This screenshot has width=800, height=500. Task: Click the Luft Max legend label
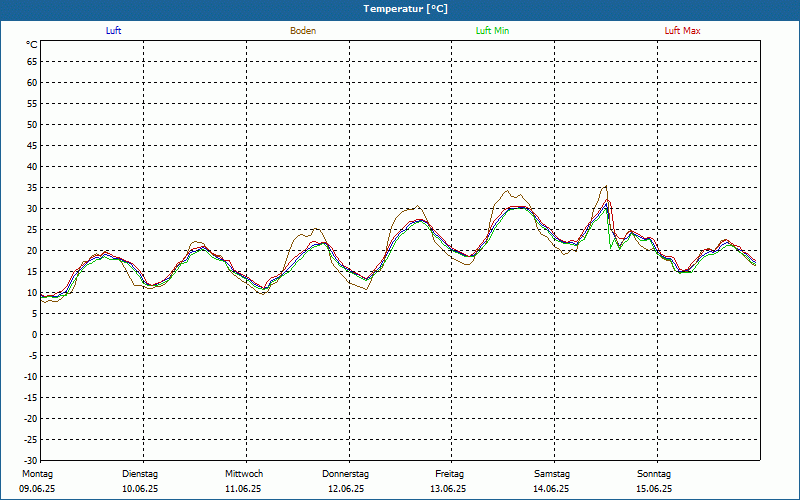[x=682, y=31]
